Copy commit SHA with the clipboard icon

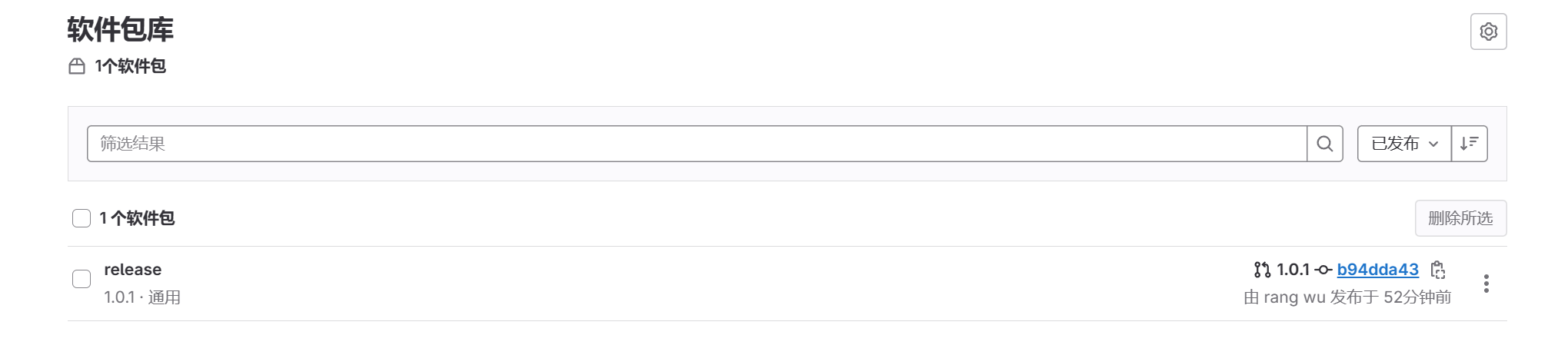pyautogui.click(x=1437, y=270)
